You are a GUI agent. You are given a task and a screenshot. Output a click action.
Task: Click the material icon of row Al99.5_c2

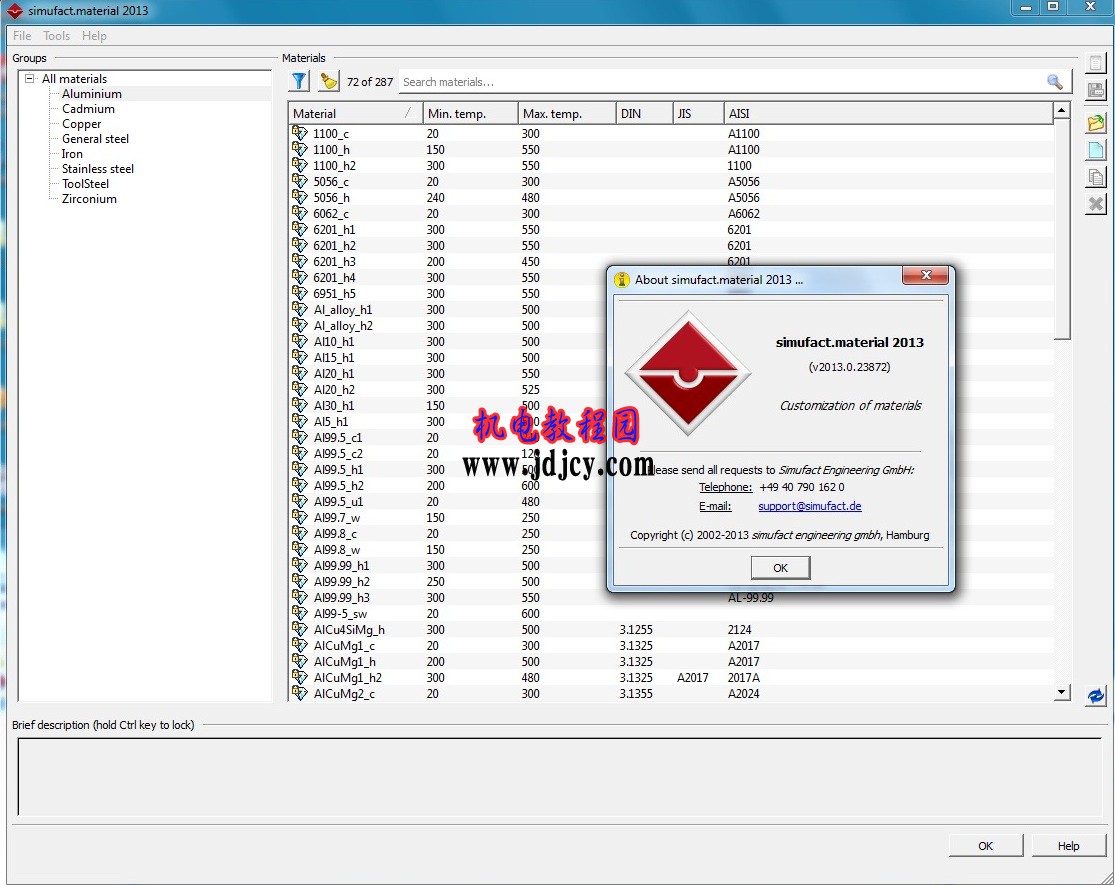[x=299, y=453]
